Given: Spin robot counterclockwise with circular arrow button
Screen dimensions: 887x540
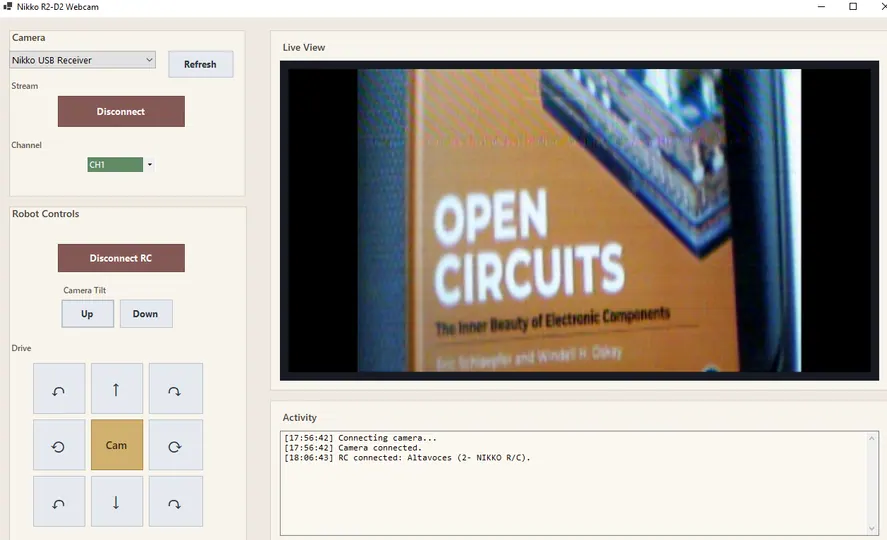Looking at the screenshot, I should coord(59,445).
